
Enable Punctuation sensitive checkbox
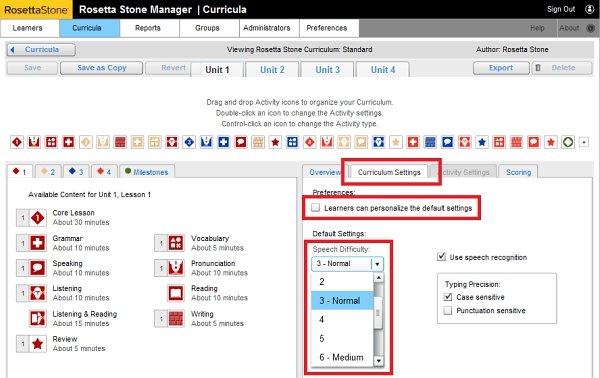448,310
